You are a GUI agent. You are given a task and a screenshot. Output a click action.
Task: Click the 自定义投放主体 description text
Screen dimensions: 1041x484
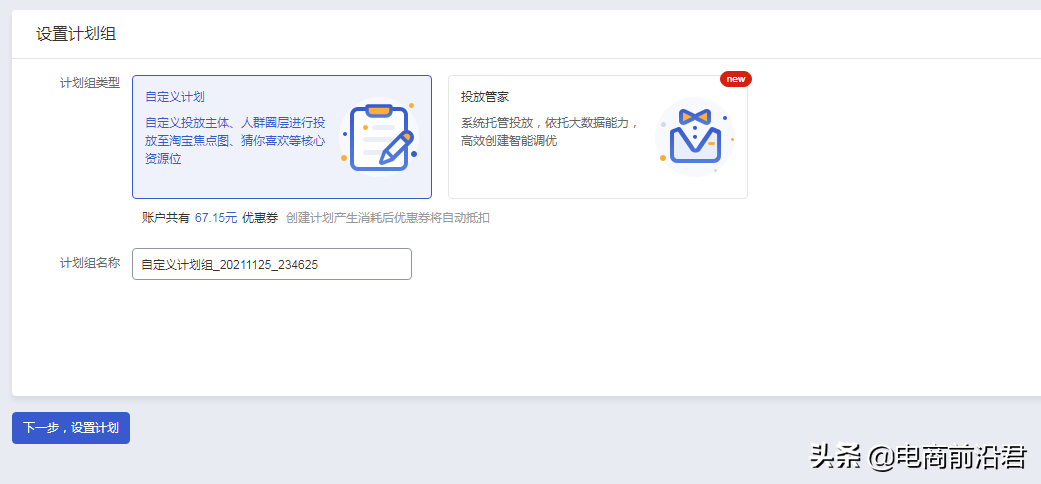(235, 141)
